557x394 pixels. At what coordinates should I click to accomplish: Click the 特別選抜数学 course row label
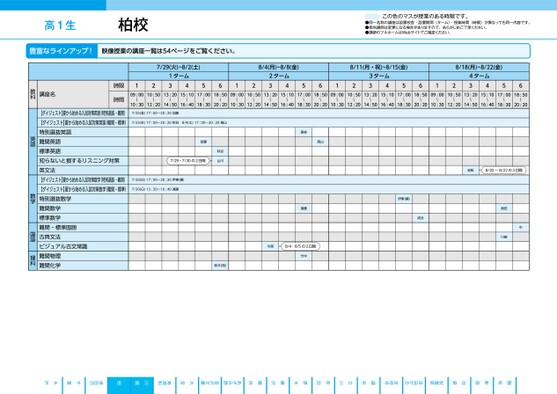(83, 199)
